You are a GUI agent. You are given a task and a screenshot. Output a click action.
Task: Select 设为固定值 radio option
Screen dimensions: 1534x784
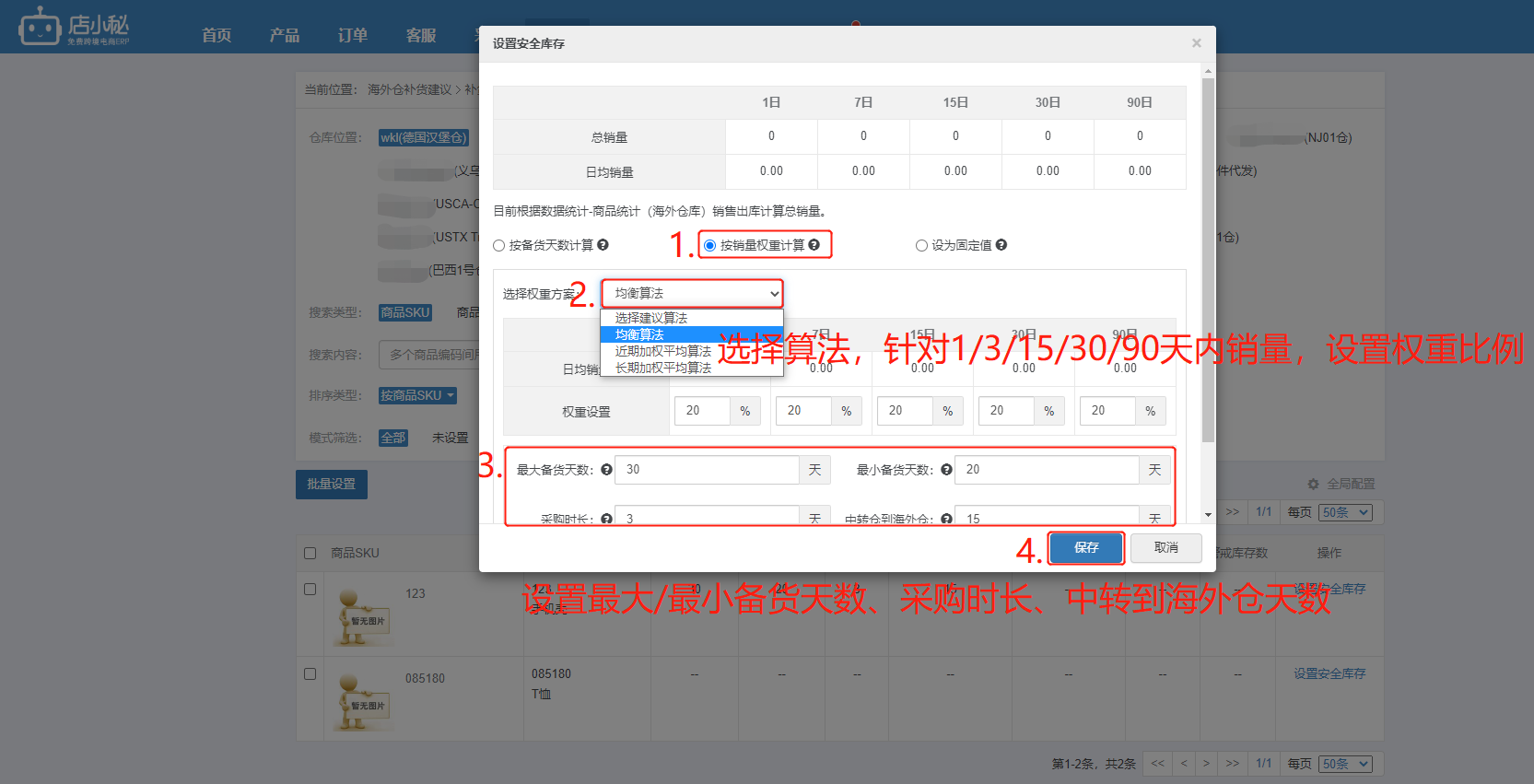(921, 246)
